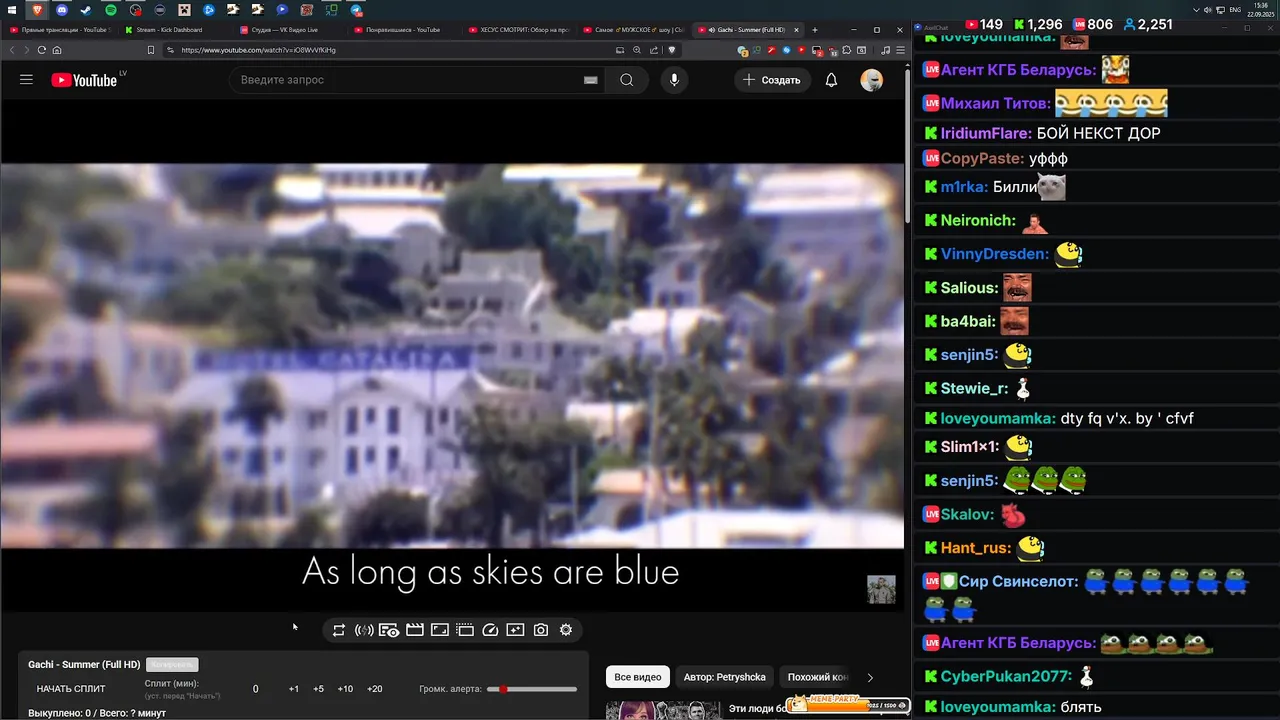Click the browser address bar URL
1280x720 pixels.
pos(258,50)
